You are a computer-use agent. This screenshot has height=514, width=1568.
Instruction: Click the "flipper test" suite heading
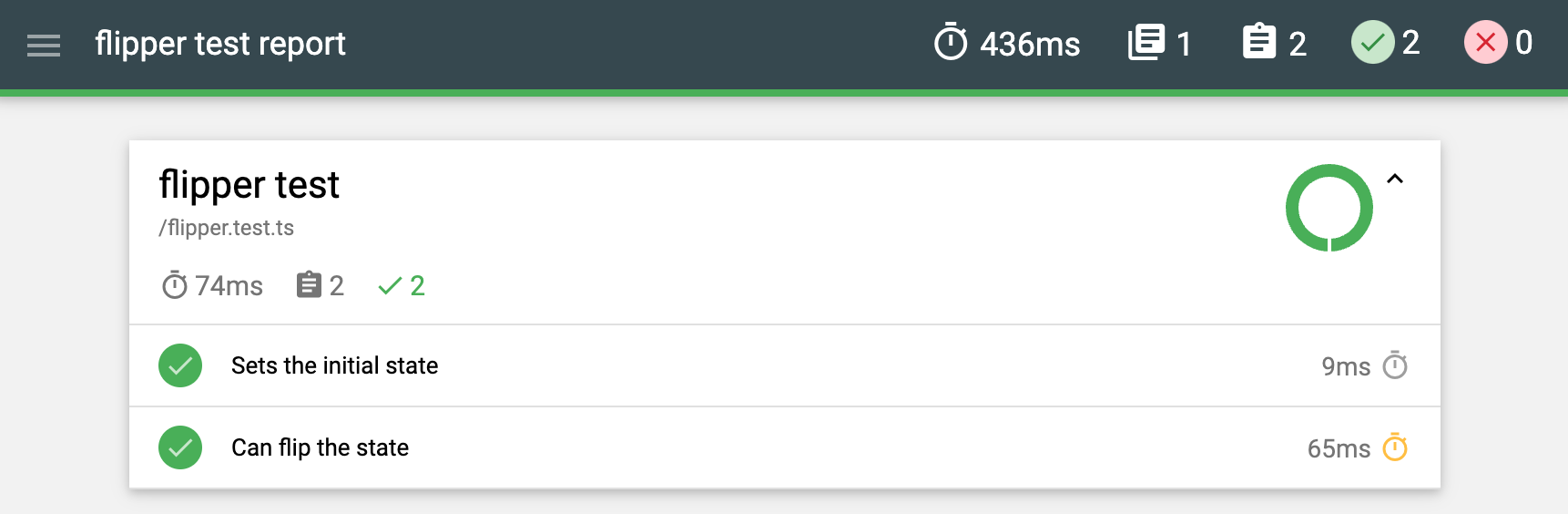click(x=249, y=185)
